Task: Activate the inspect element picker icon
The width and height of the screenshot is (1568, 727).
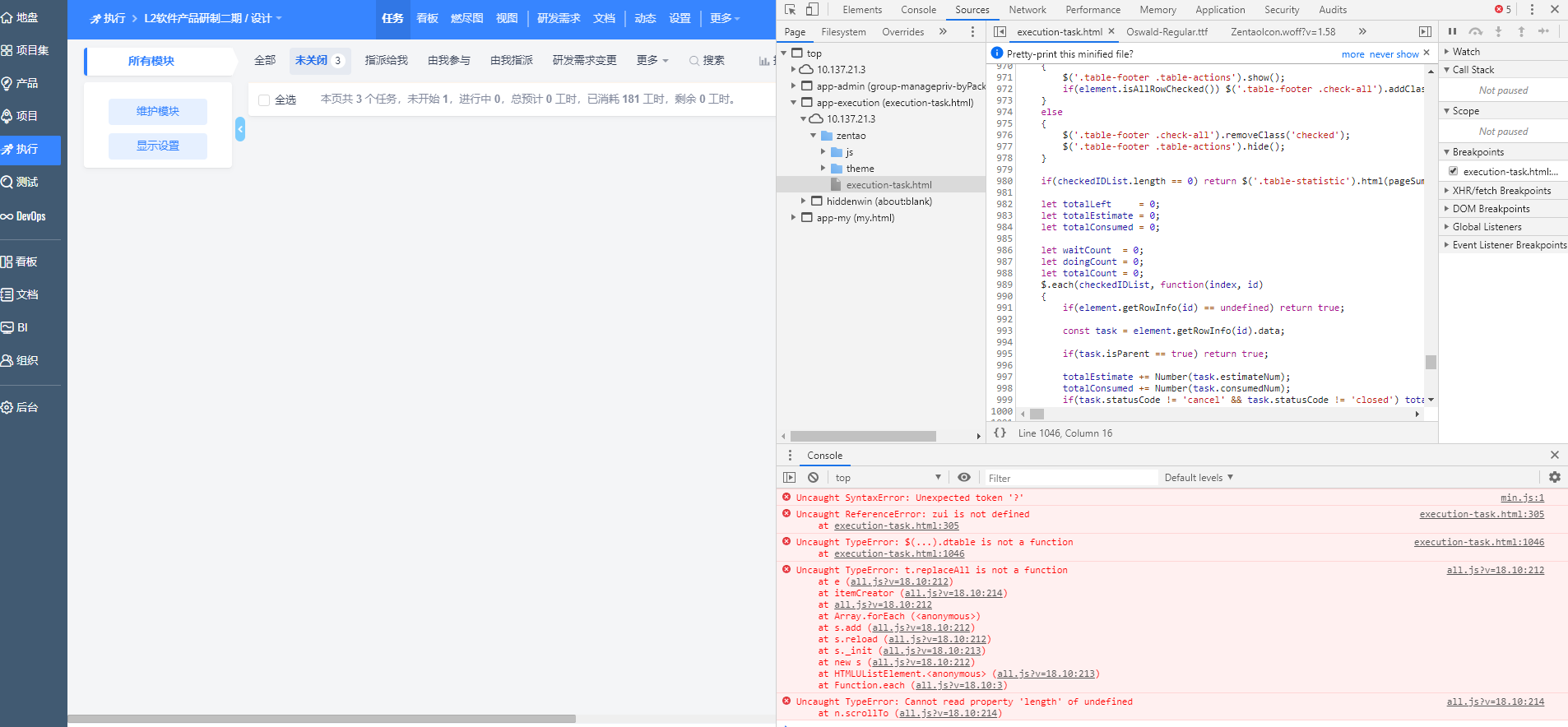Action: [x=791, y=10]
